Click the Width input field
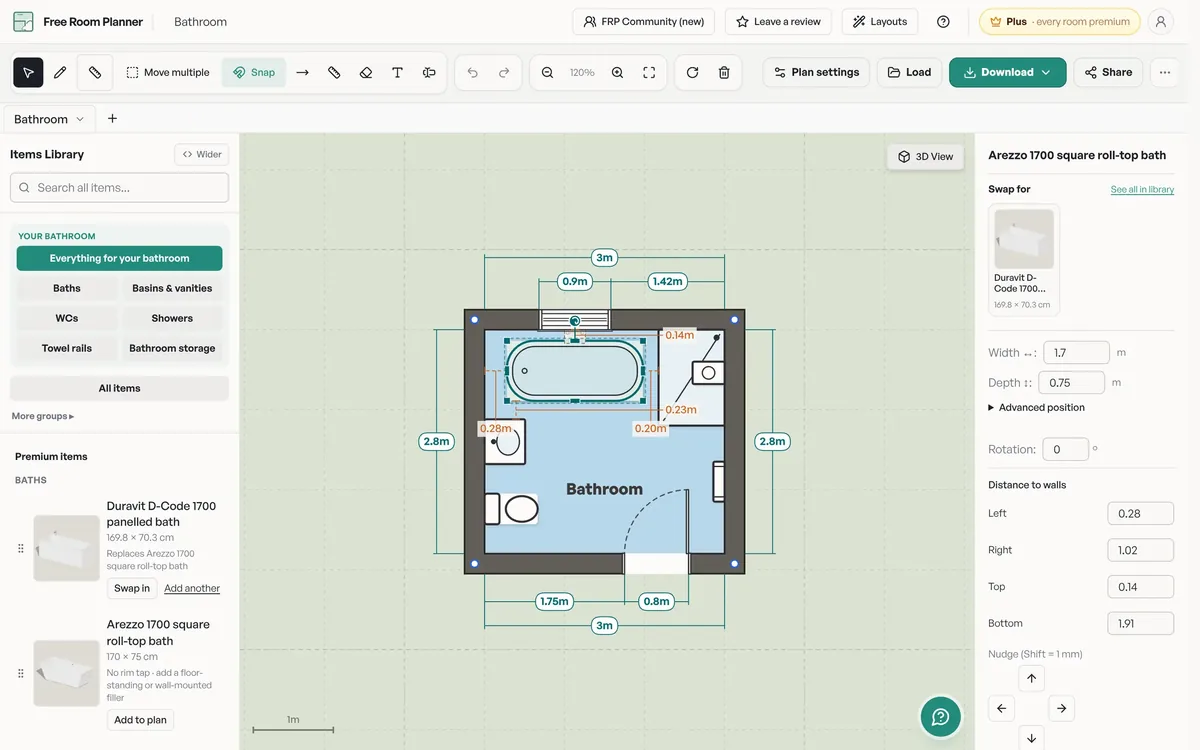Screen dimensions: 1200x750 [1076, 352]
